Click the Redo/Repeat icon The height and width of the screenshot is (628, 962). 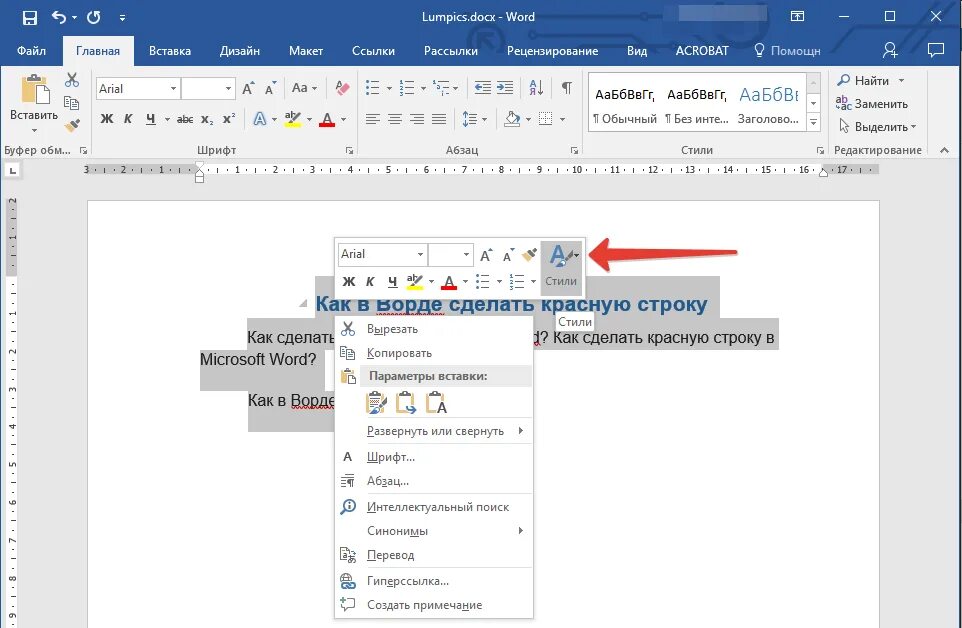click(x=94, y=17)
